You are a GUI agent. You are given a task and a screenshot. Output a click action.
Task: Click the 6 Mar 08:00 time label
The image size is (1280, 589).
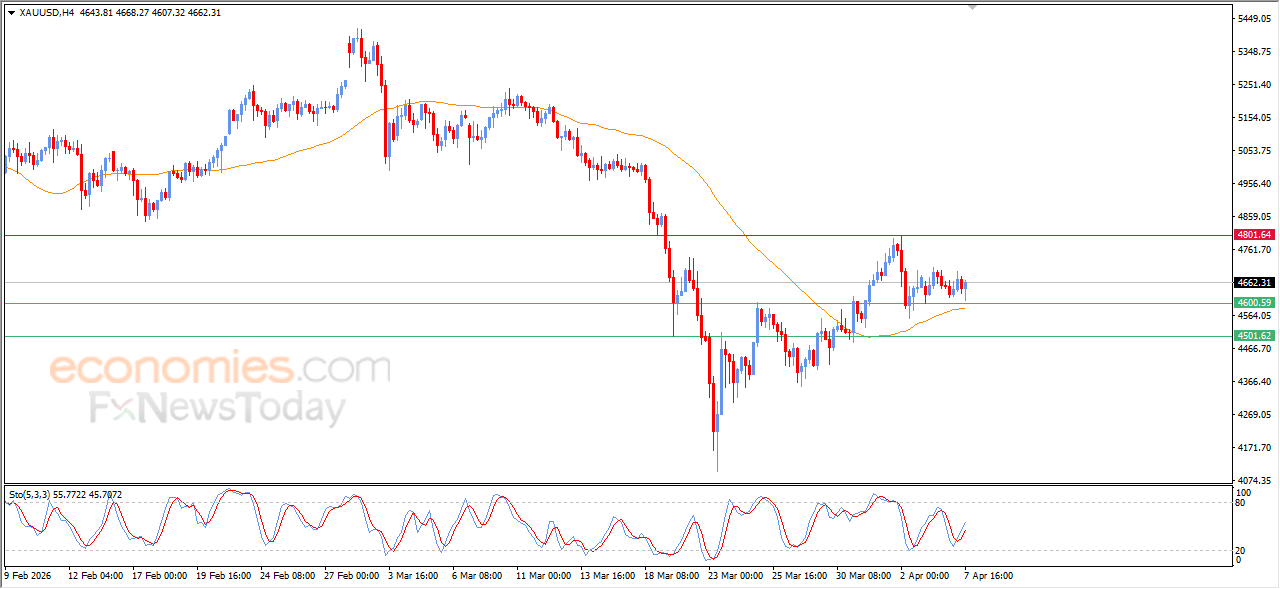point(478,576)
